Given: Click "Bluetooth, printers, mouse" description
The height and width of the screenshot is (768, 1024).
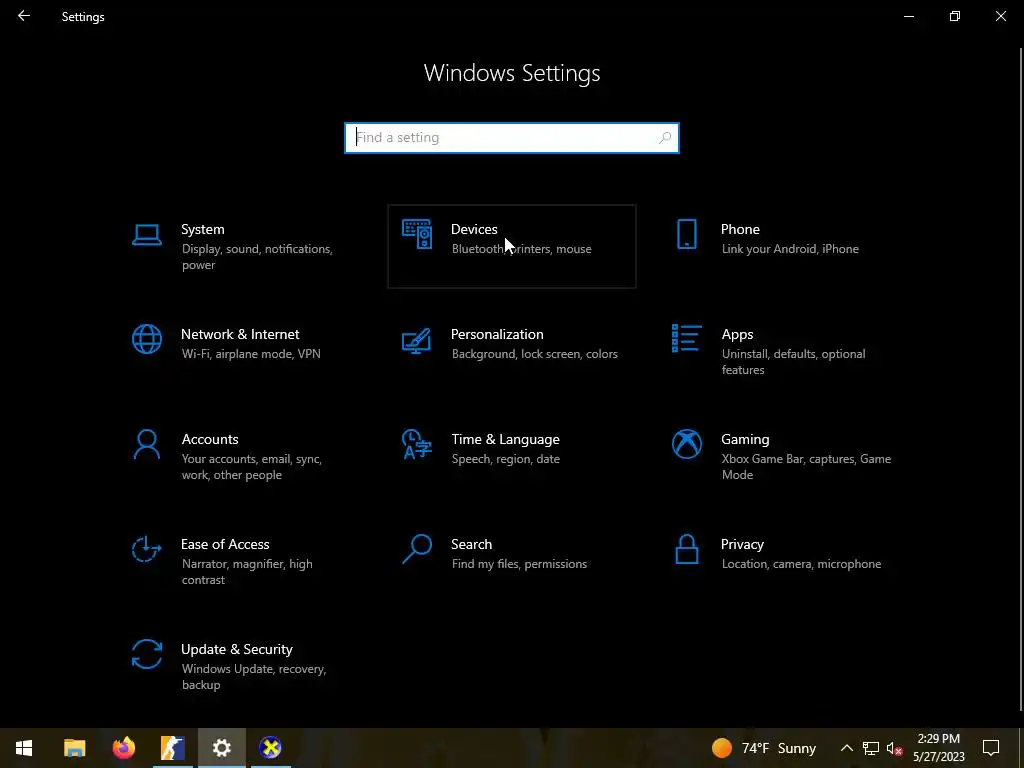Looking at the screenshot, I should click(521, 249).
